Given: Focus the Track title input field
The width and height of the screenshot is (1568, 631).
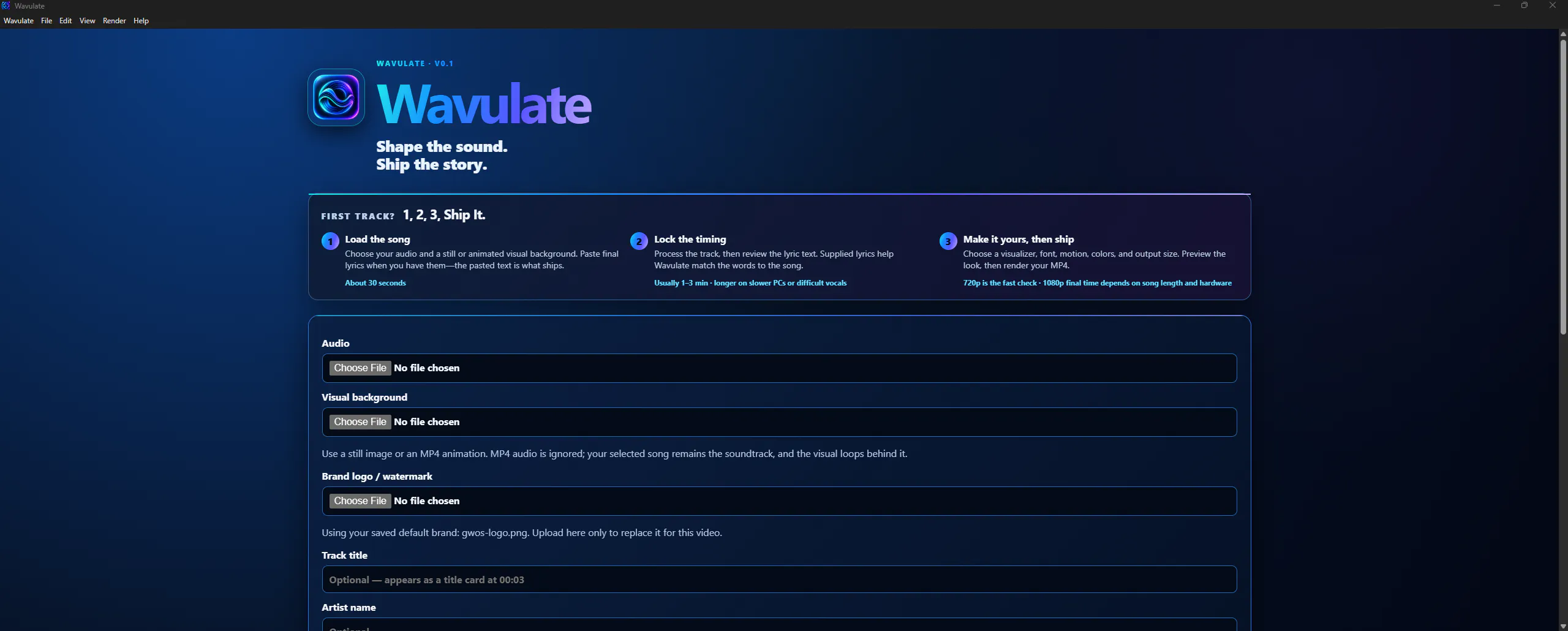Looking at the screenshot, I should click(779, 580).
